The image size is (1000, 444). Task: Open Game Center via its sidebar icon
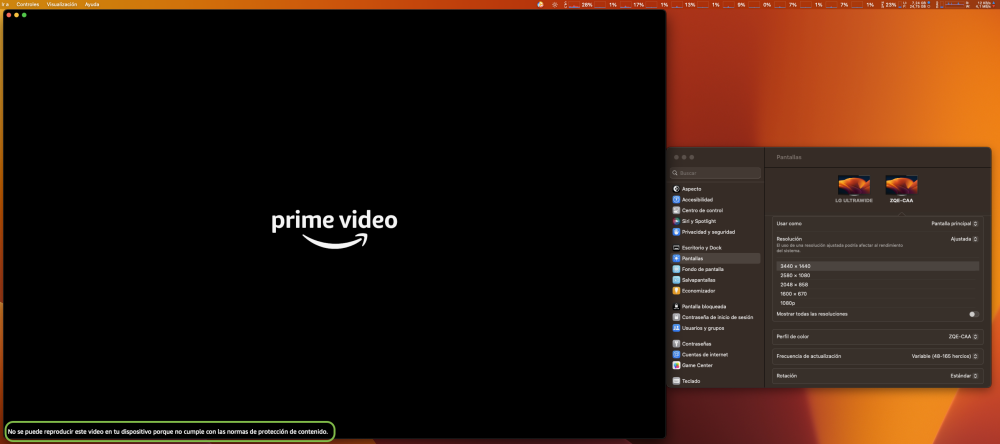(676, 366)
